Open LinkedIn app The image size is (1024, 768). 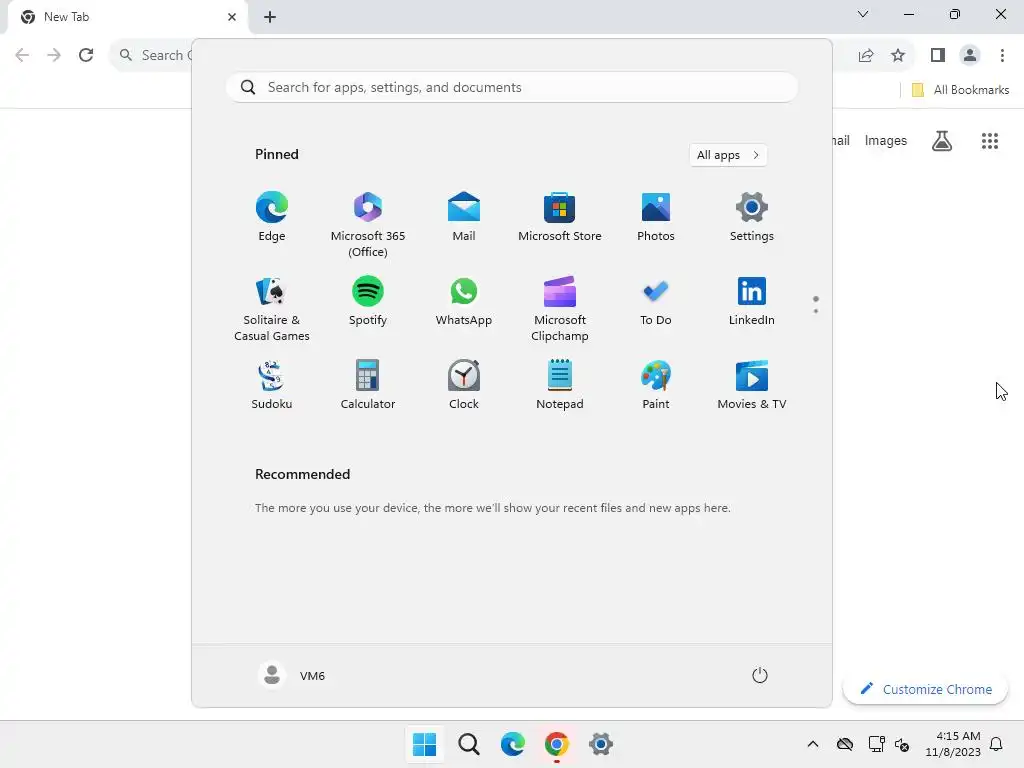click(x=752, y=300)
